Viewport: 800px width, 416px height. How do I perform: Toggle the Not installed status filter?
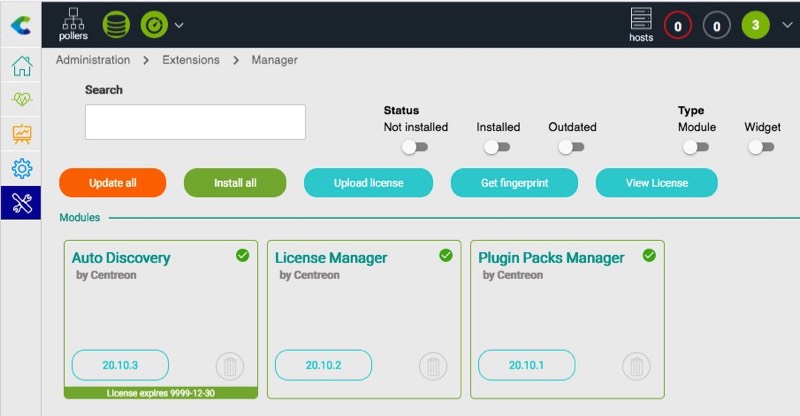click(x=415, y=147)
